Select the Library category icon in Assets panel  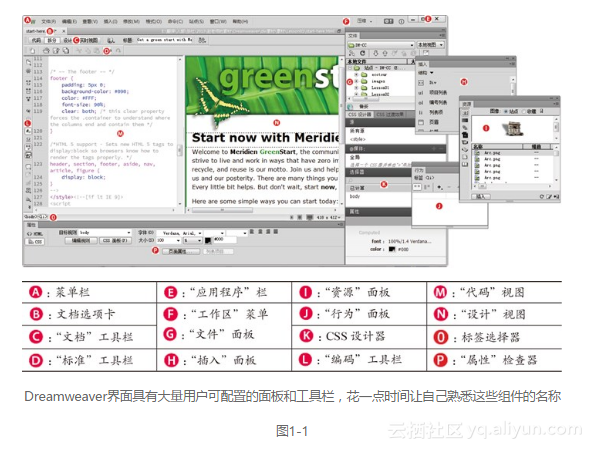[x=465, y=164]
